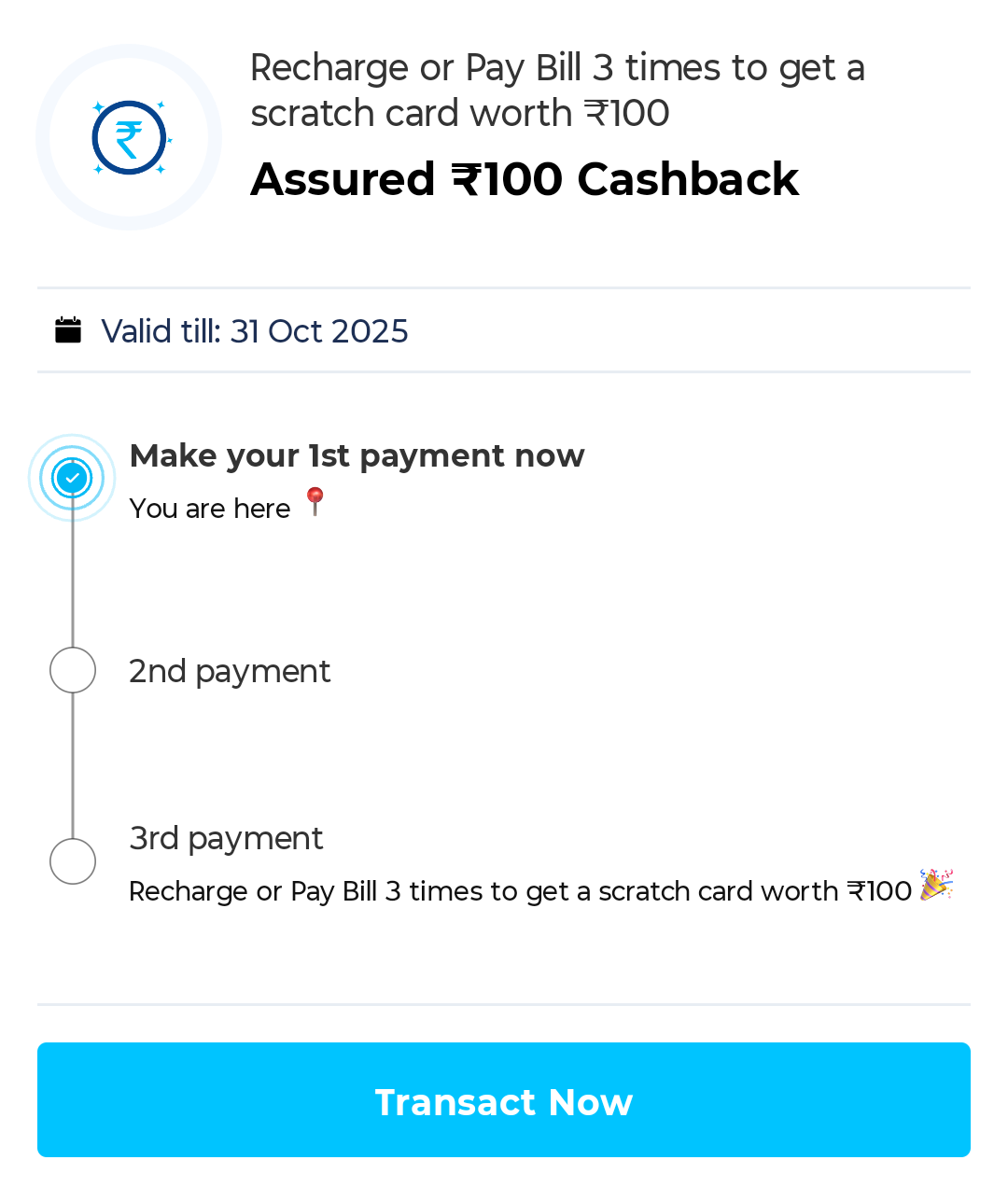Click the rupee coin cashback icon
1008x1188 pixels.
click(129, 137)
